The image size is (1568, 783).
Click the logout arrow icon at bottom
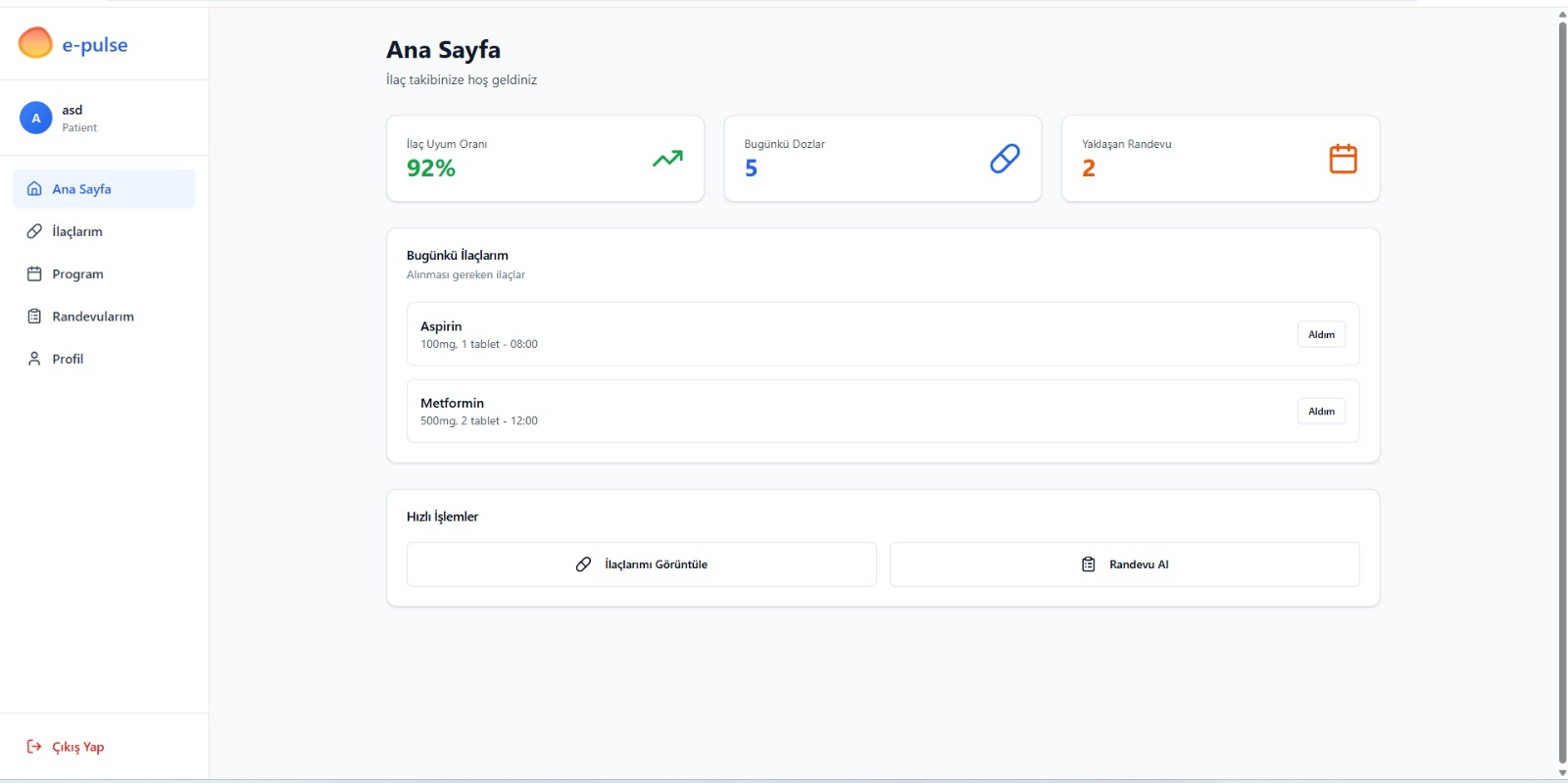(34, 747)
